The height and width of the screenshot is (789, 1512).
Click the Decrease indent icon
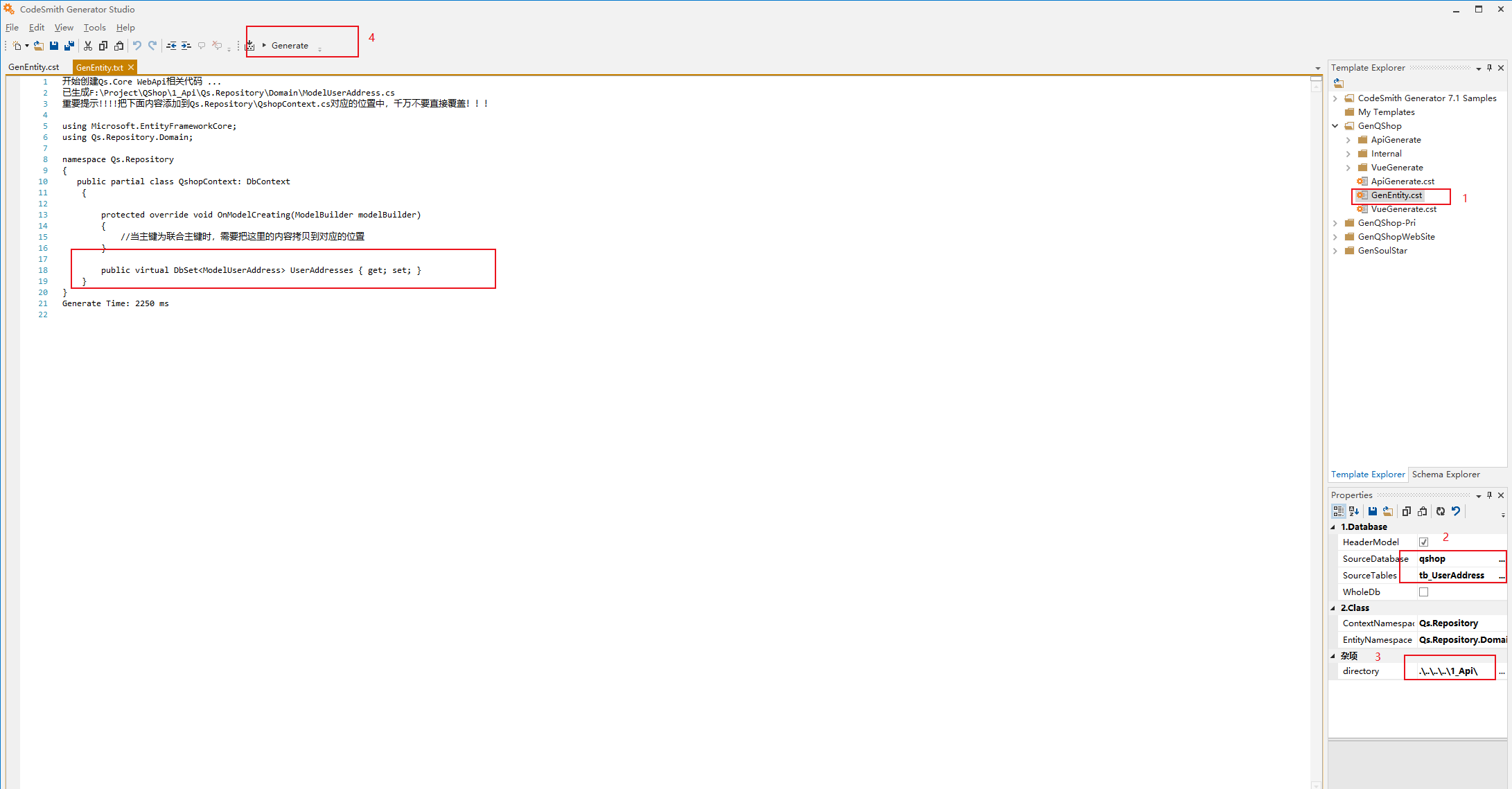tap(171, 46)
